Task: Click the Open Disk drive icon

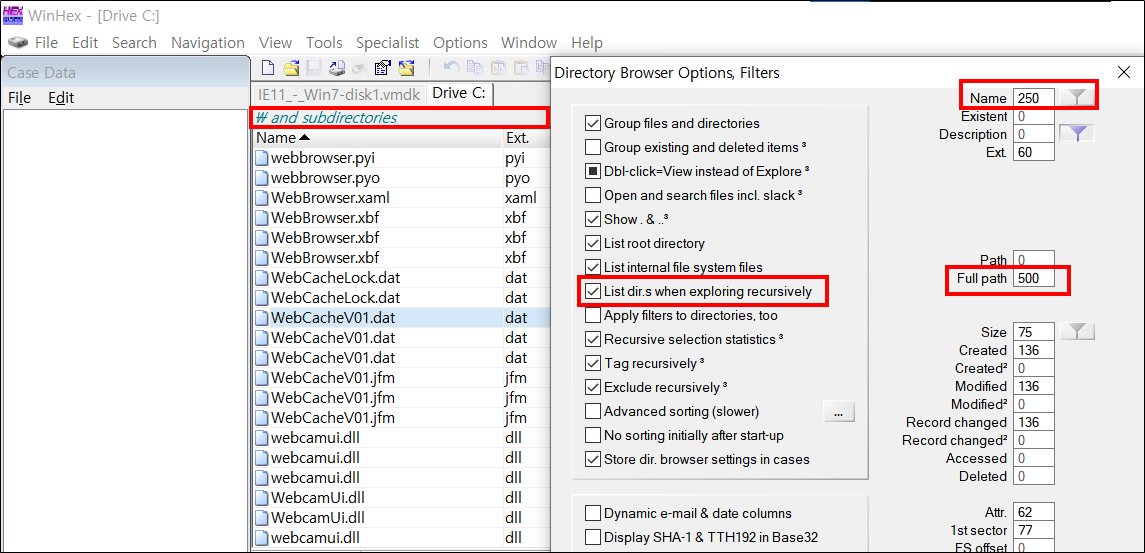Action: pos(337,69)
